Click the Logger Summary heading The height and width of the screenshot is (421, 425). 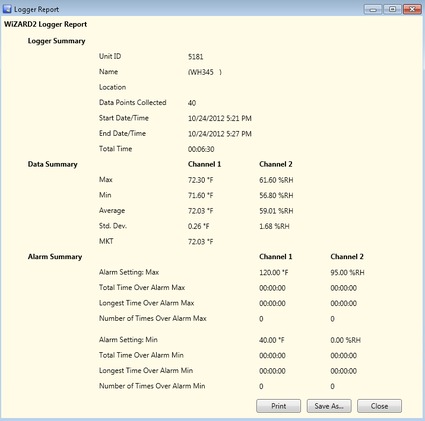(x=56, y=41)
